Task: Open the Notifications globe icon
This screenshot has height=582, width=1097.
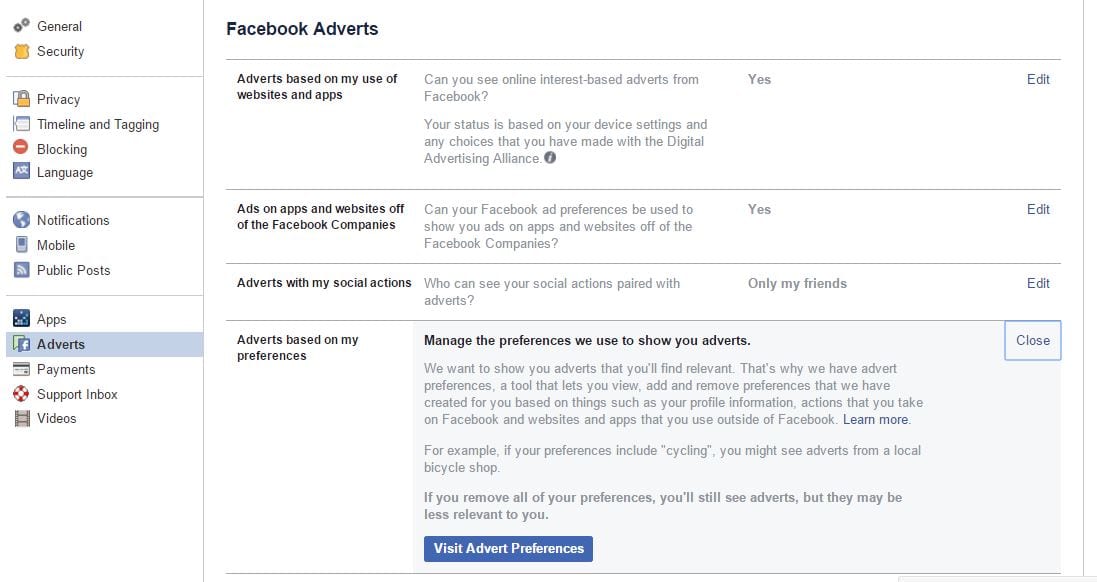Action: (22, 220)
